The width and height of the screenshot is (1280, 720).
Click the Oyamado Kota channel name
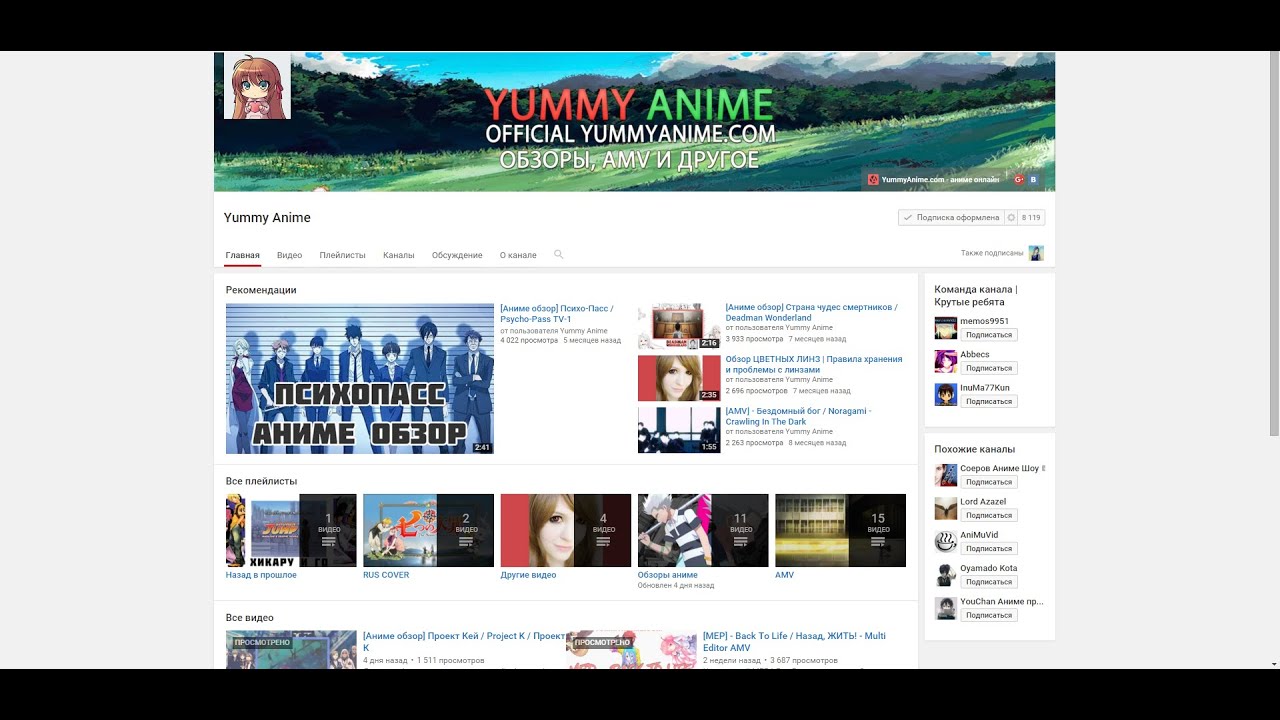click(x=989, y=568)
